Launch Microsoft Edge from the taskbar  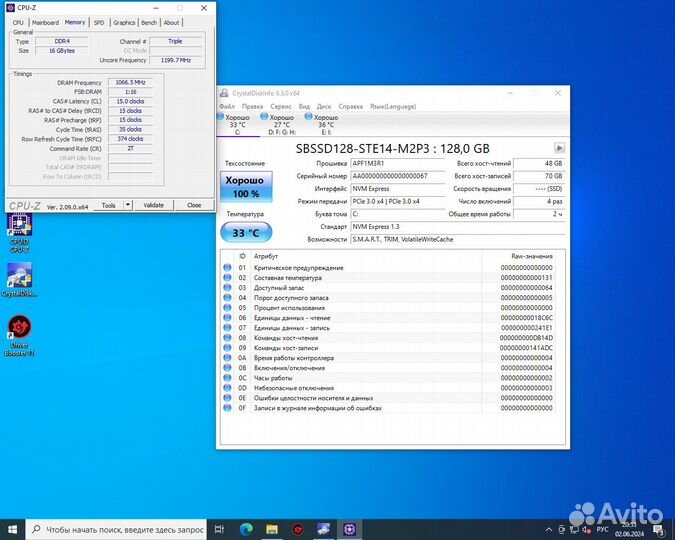pos(246,530)
